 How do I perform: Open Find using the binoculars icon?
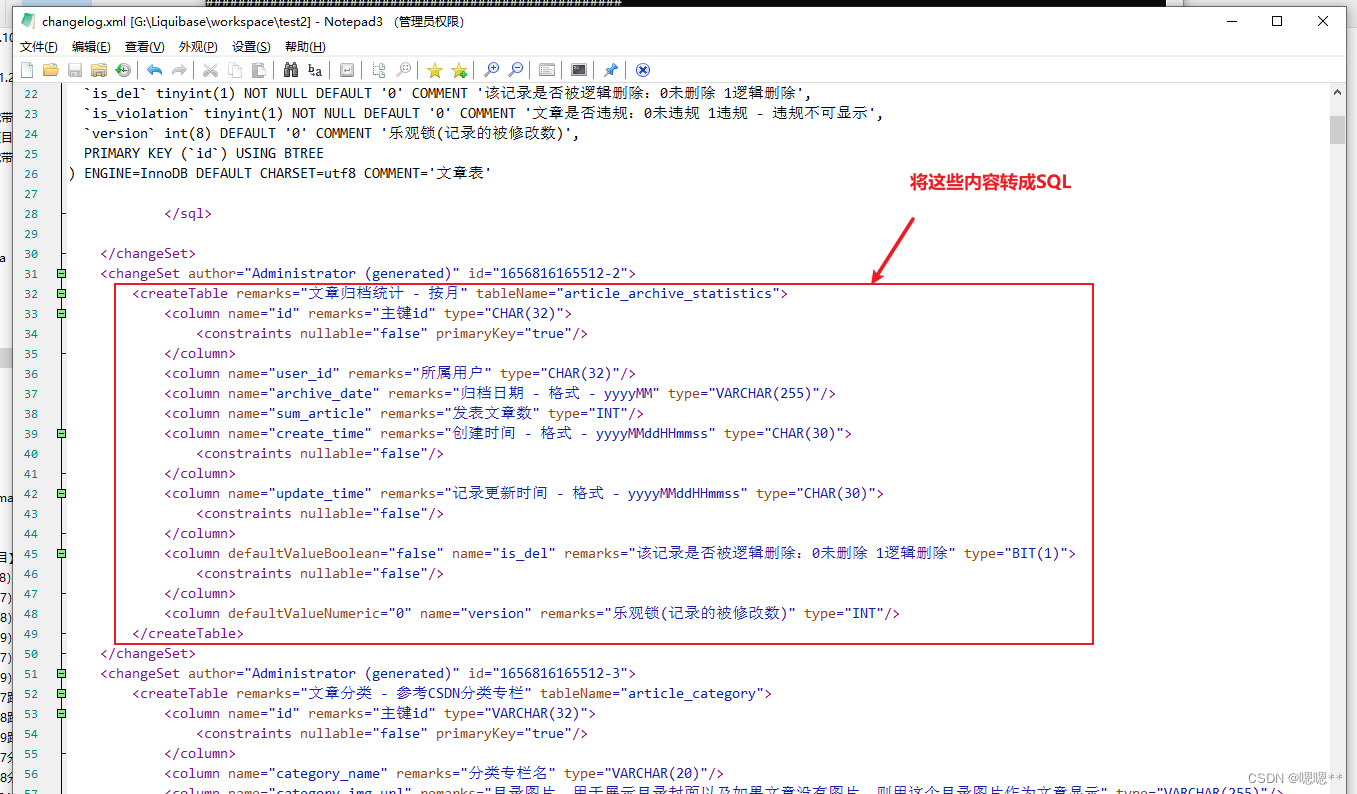click(x=291, y=70)
